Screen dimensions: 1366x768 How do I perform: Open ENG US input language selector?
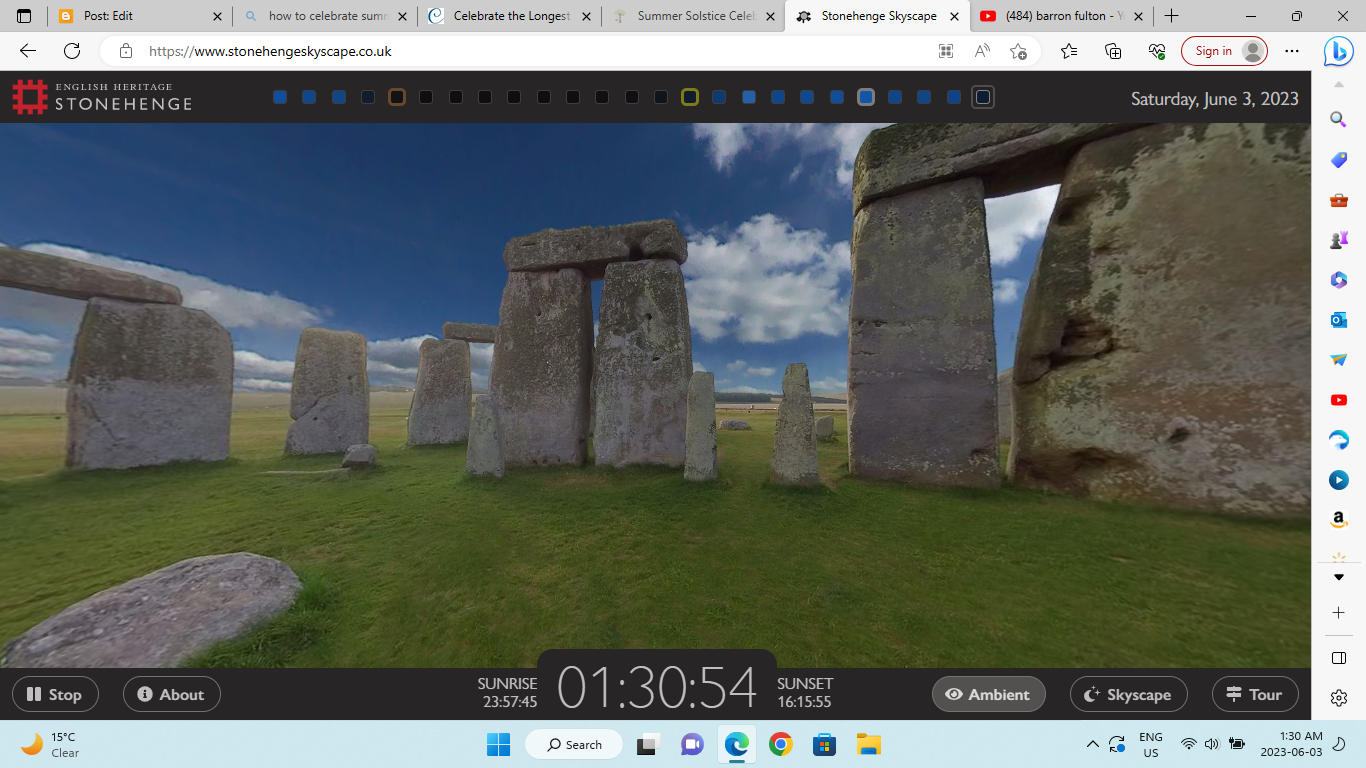[1151, 745]
